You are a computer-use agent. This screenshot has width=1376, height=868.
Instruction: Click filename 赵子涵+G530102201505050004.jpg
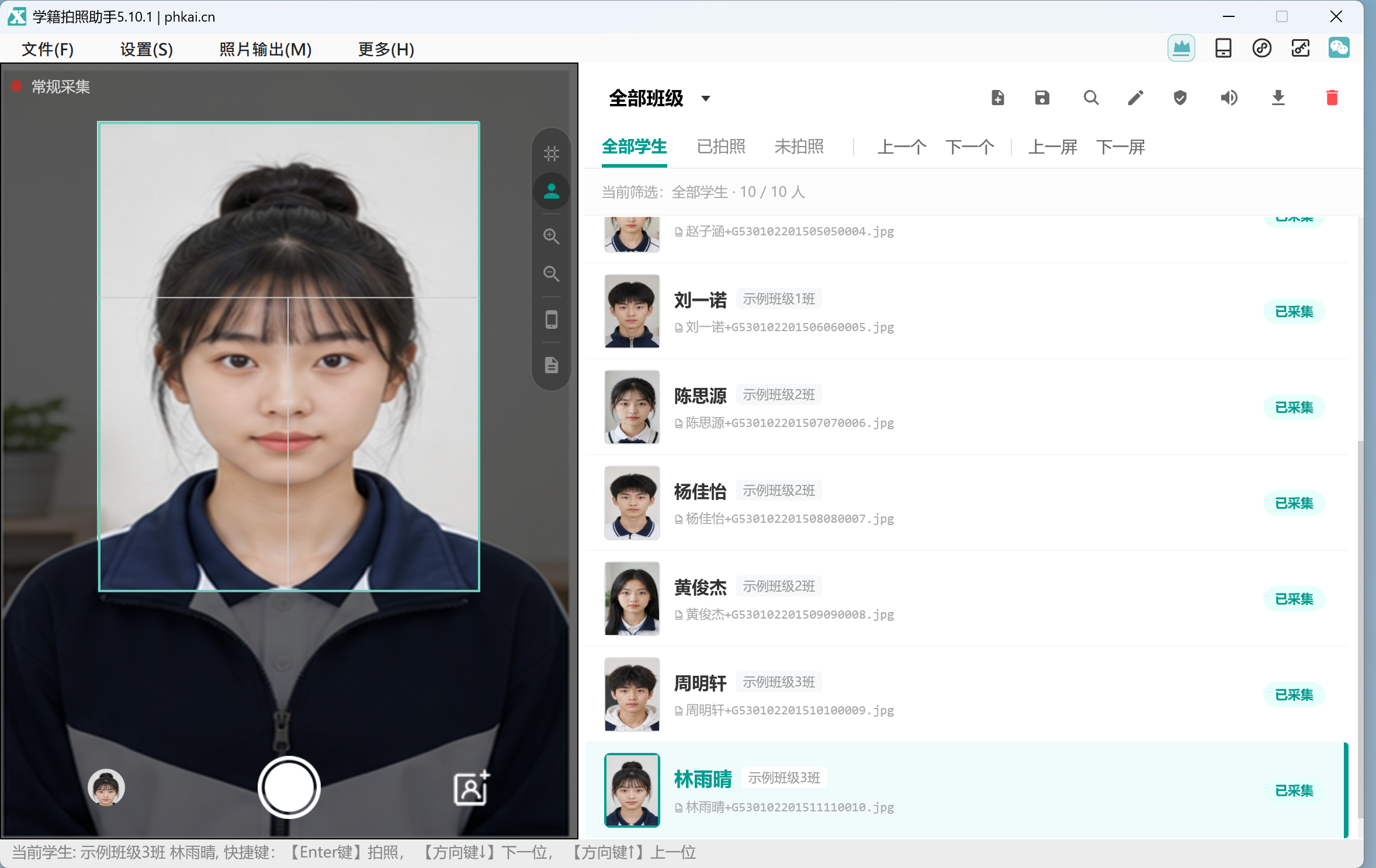[789, 231]
